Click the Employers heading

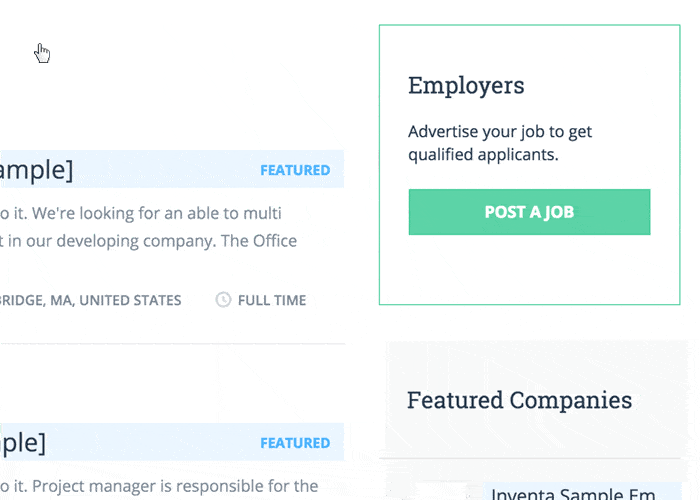point(466,86)
